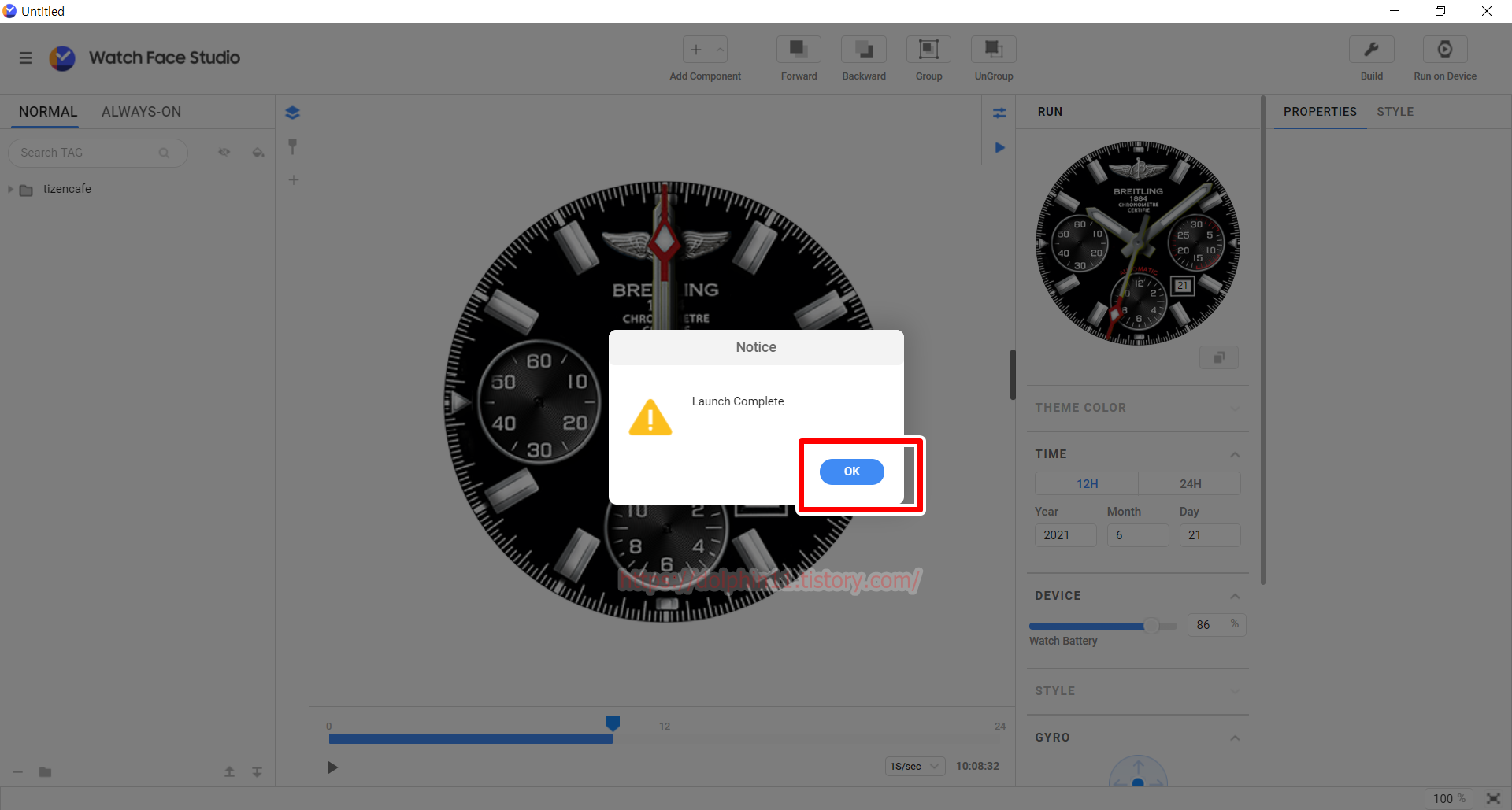
Task: Collapse the TIME section
Action: coord(1235,454)
